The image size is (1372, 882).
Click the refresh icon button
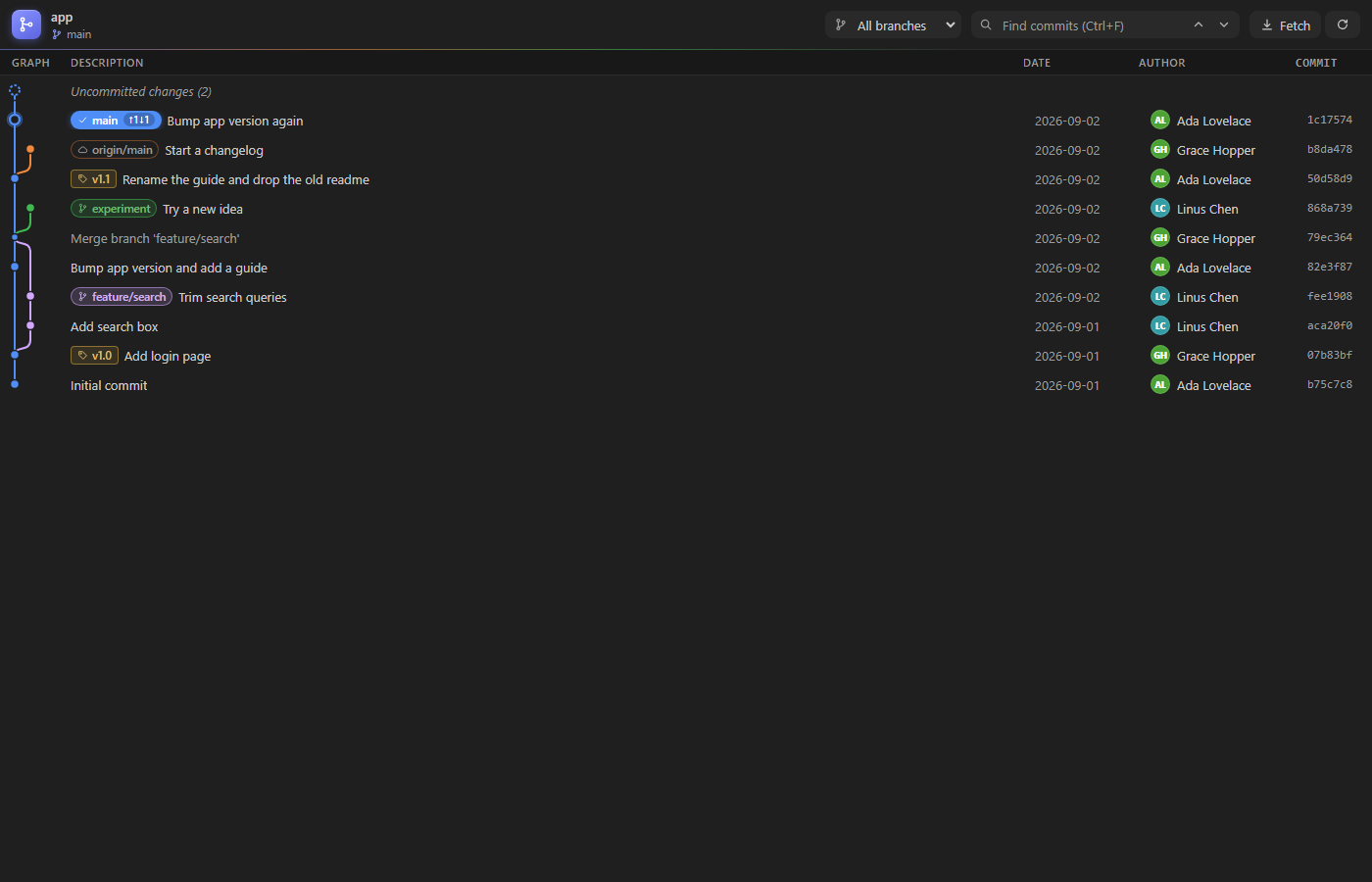click(x=1343, y=25)
